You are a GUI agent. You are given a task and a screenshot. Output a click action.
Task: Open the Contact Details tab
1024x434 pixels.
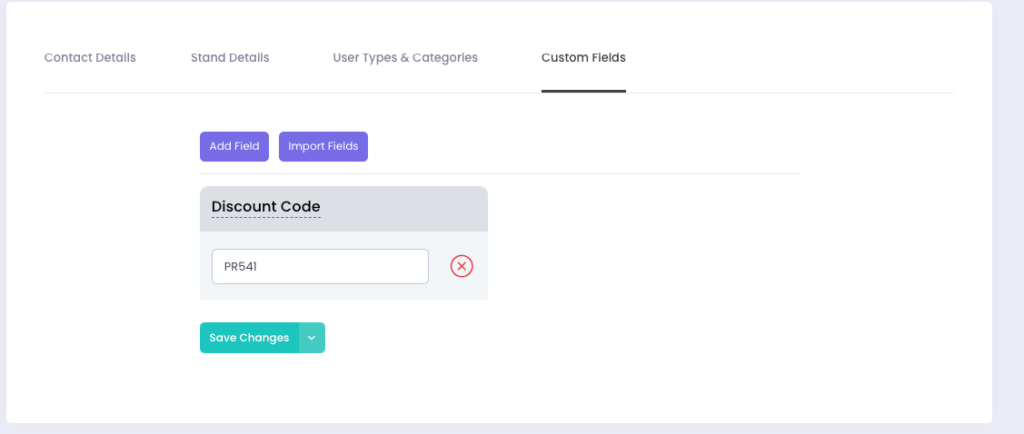90,58
